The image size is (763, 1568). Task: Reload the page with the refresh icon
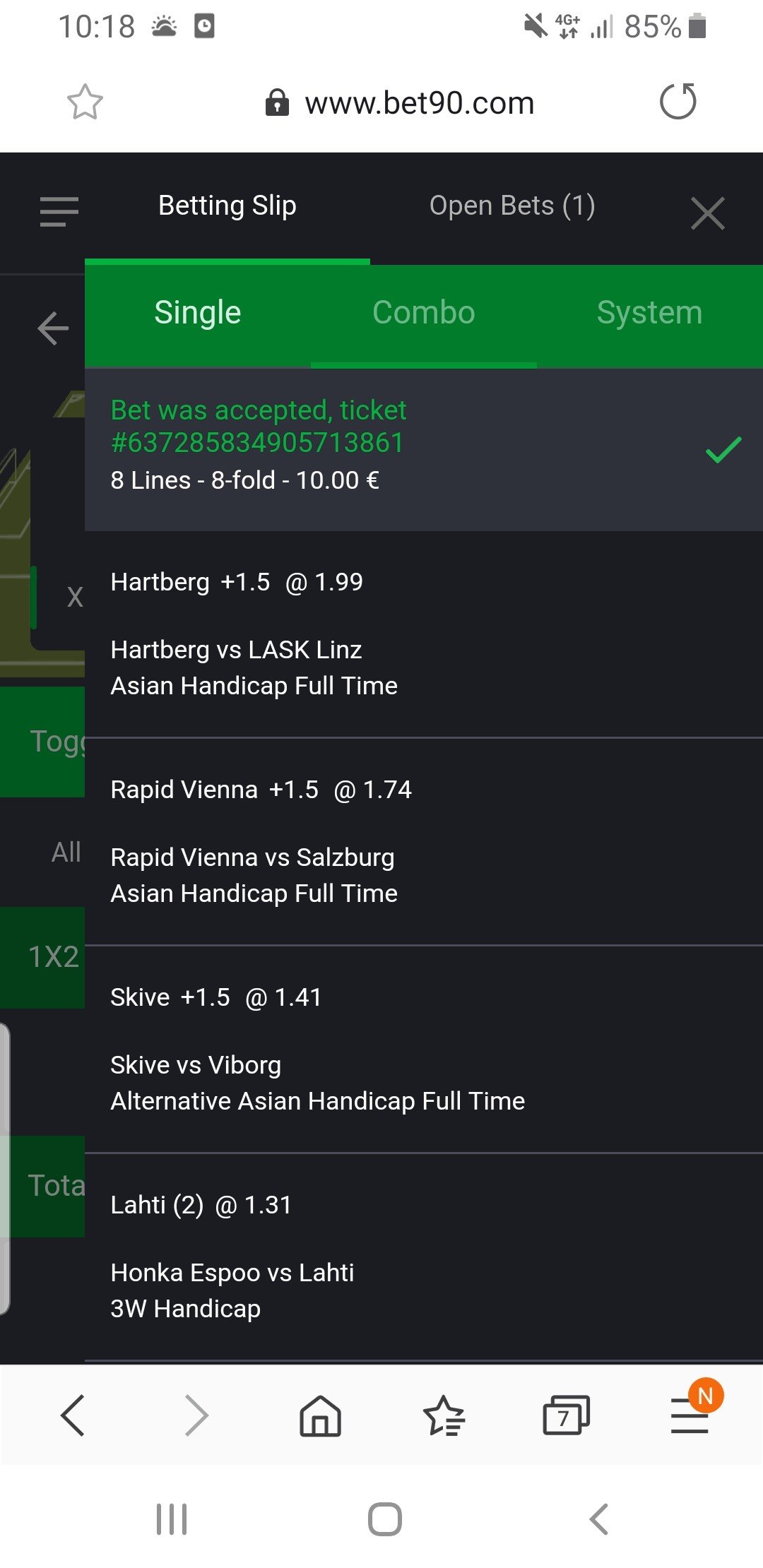678,102
